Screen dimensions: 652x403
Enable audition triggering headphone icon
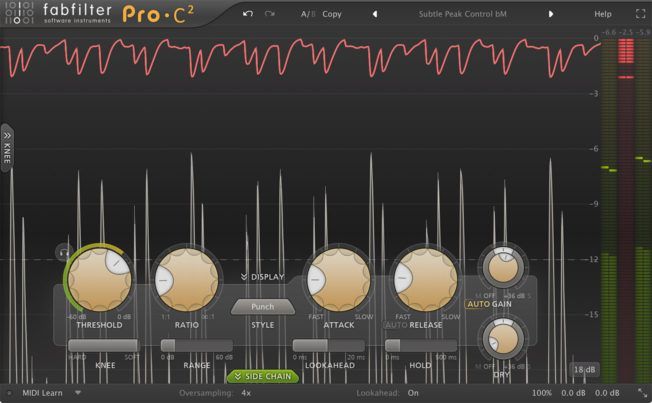tap(64, 252)
